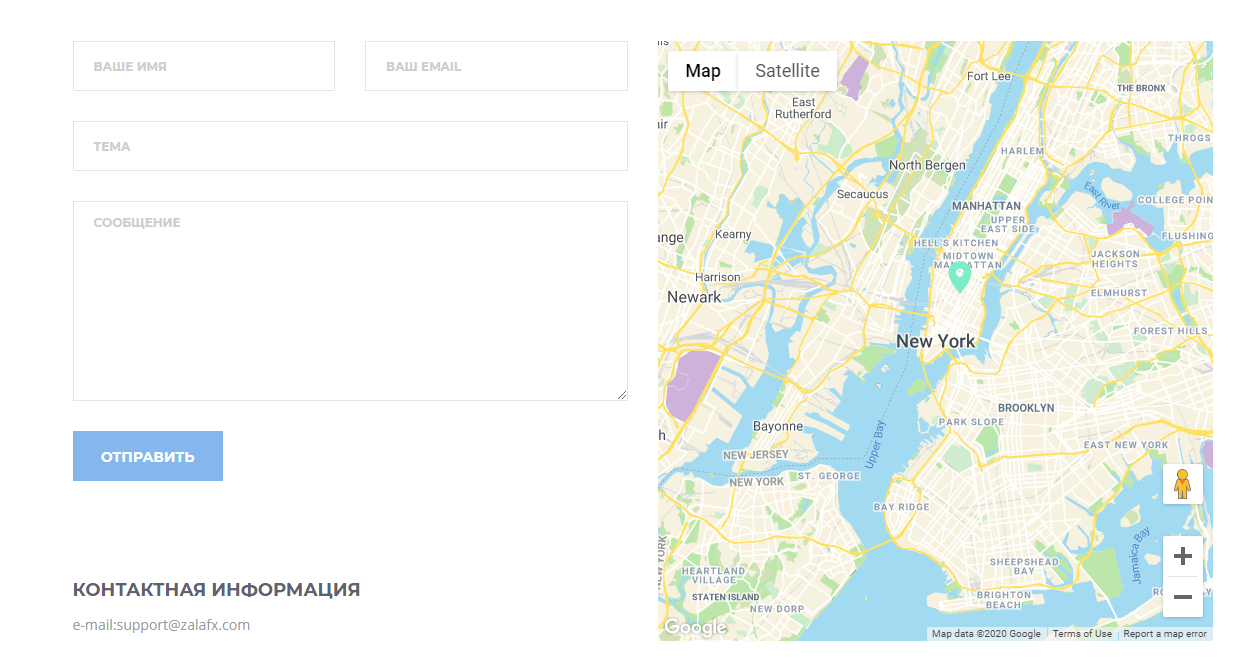Focus the ТЕМА subject field
The image size is (1258, 672).
click(x=350, y=146)
